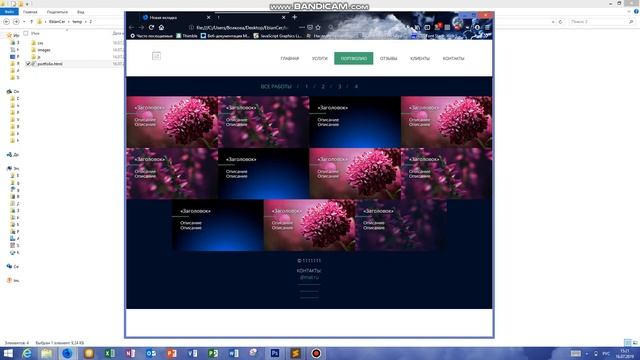Select the portfolio.html file
640x360 pixels.
point(50,64)
